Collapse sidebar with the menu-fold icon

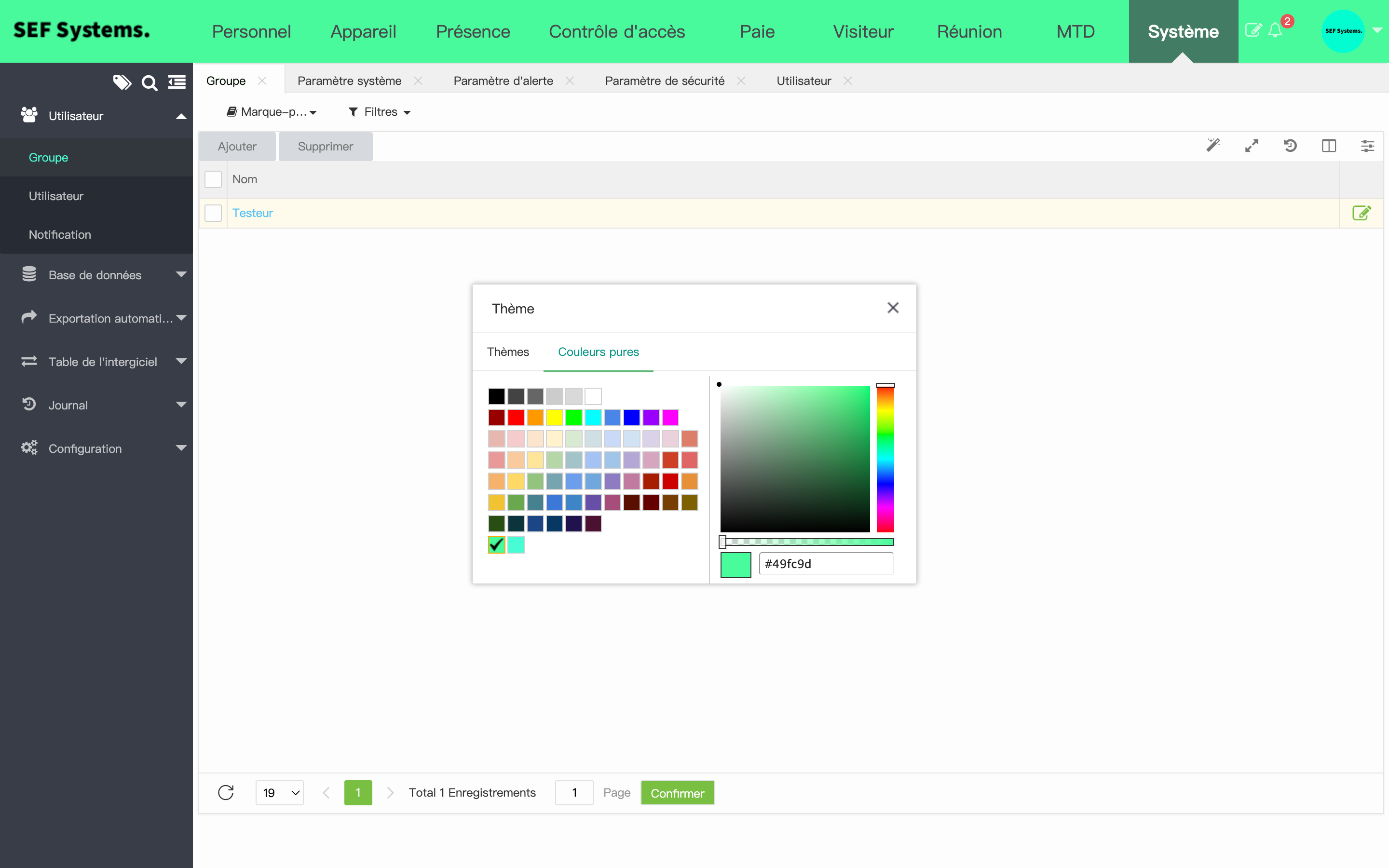point(177,82)
